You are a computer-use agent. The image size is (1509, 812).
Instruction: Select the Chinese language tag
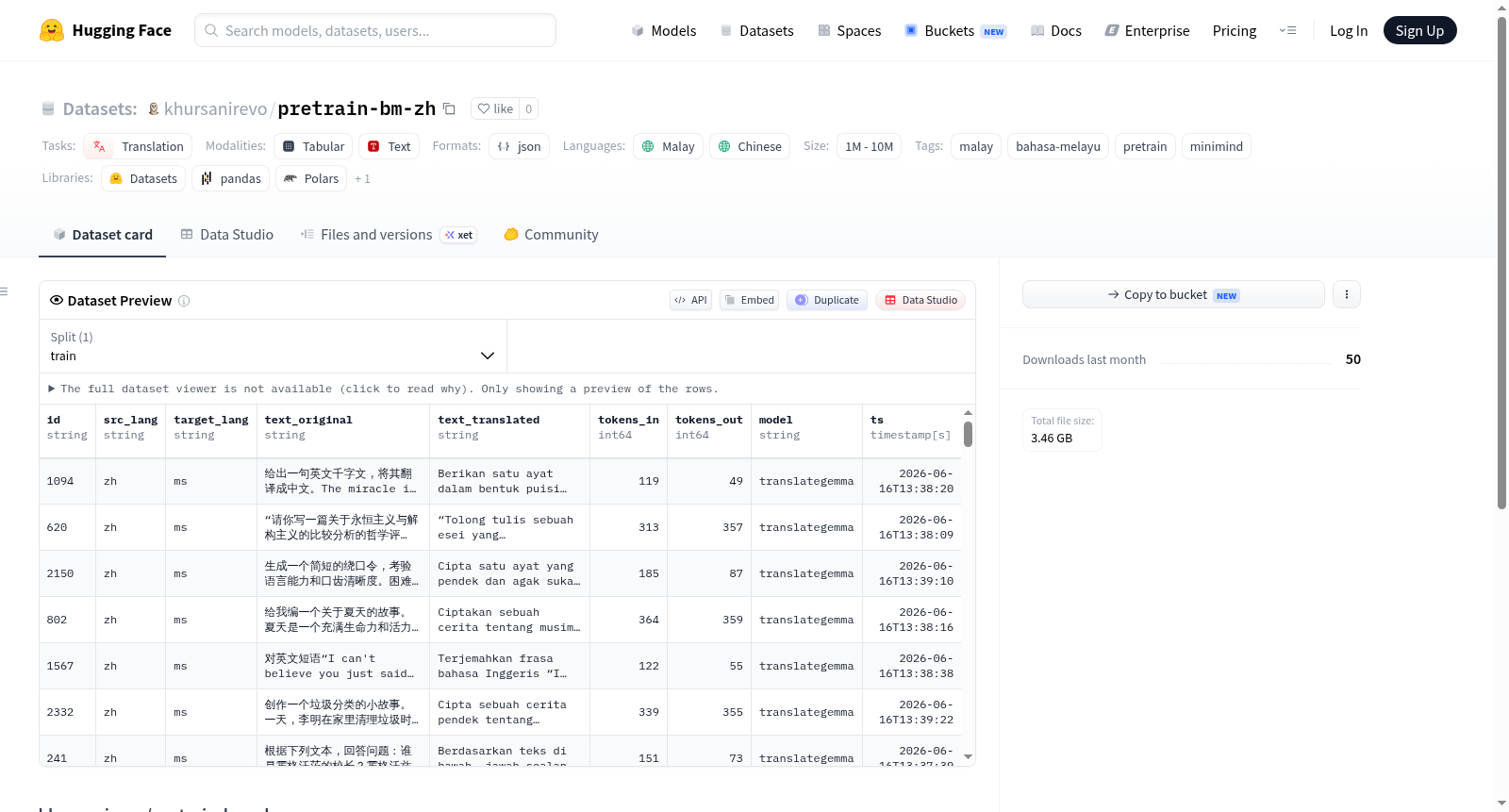pos(750,146)
